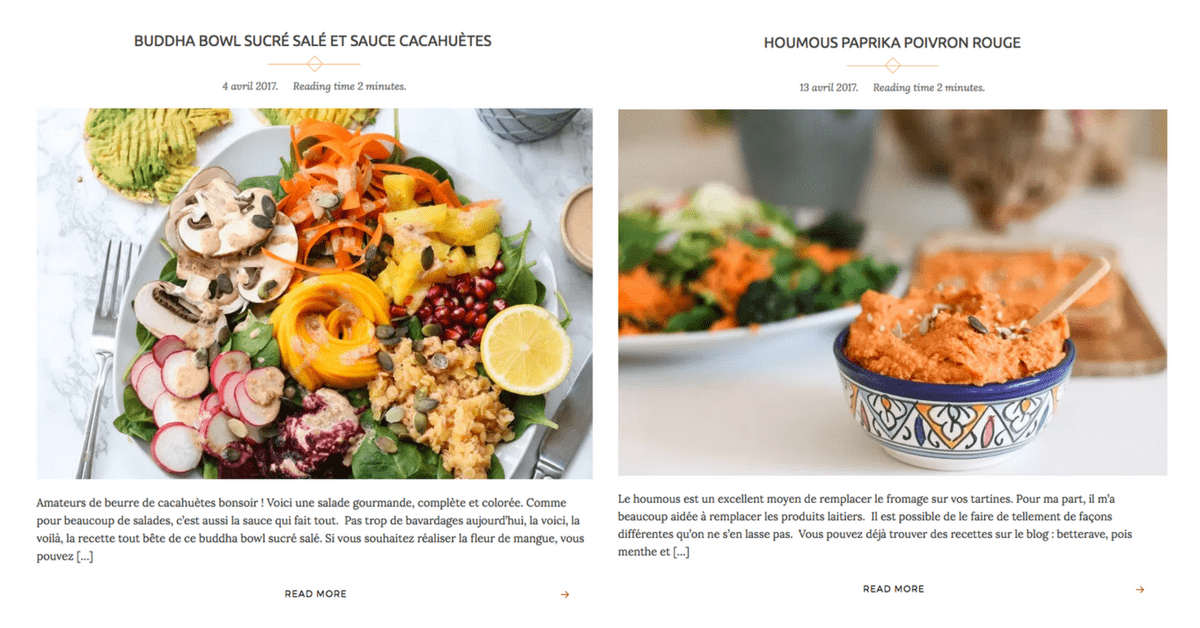Select Read More under the houmous excerpt
Viewport: 1200px width, 628px height.
point(894,590)
